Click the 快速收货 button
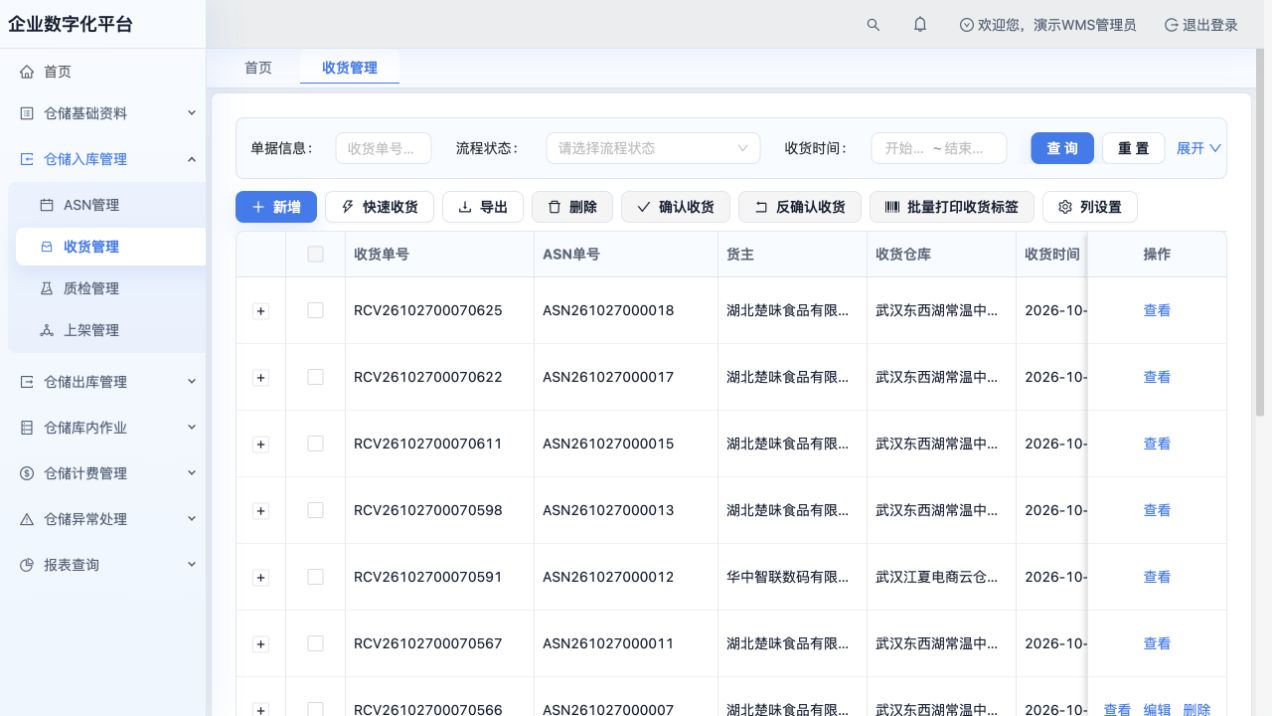Viewport: 1272px width, 716px height. 379,207
